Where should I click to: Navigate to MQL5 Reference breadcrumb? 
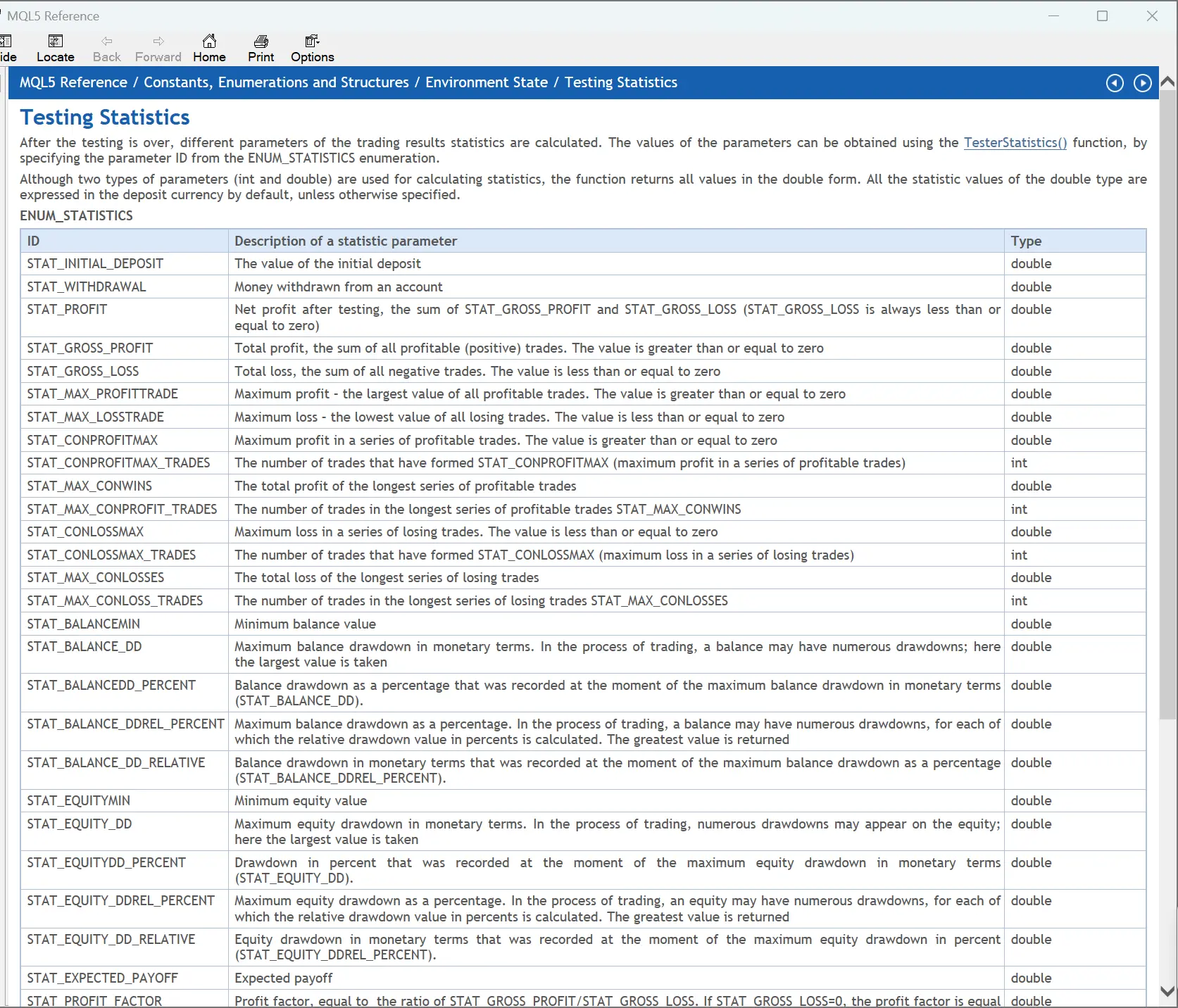pyautogui.click(x=73, y=82)
